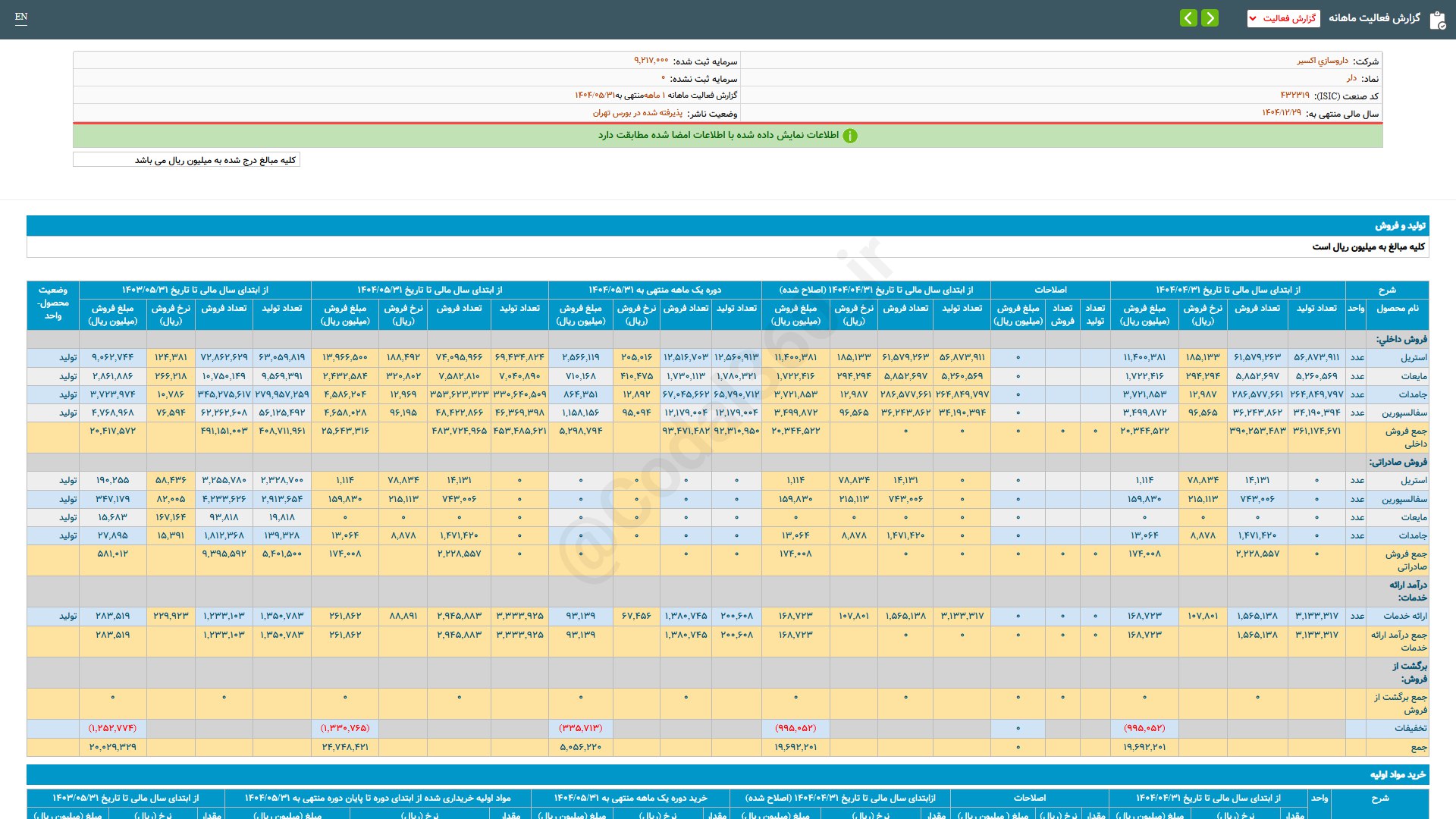The image size is (1456, 819).
Task: Click the green info icon in banner
Action: (850, 136)
